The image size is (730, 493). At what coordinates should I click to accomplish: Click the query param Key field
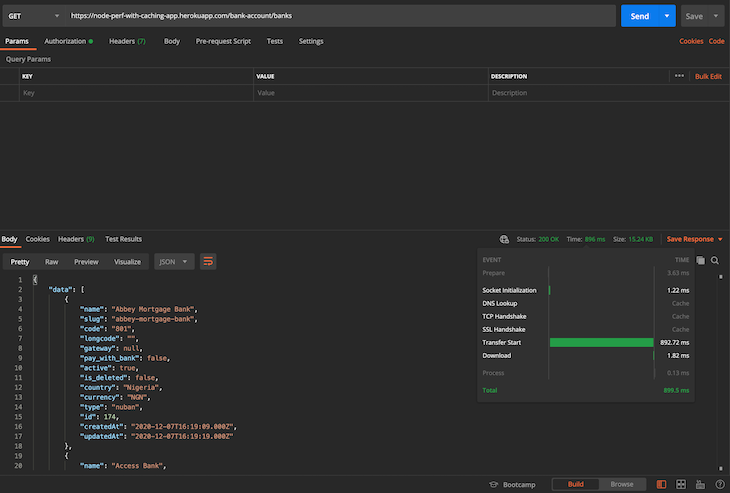(136, 93)
